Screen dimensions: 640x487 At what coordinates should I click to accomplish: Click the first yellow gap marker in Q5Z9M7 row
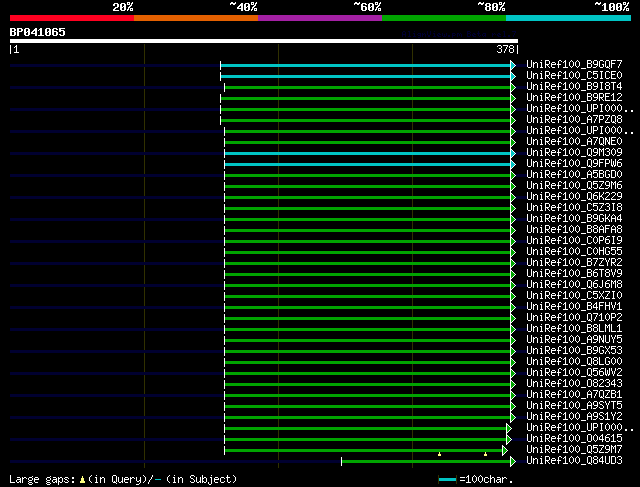coord(439,454)
